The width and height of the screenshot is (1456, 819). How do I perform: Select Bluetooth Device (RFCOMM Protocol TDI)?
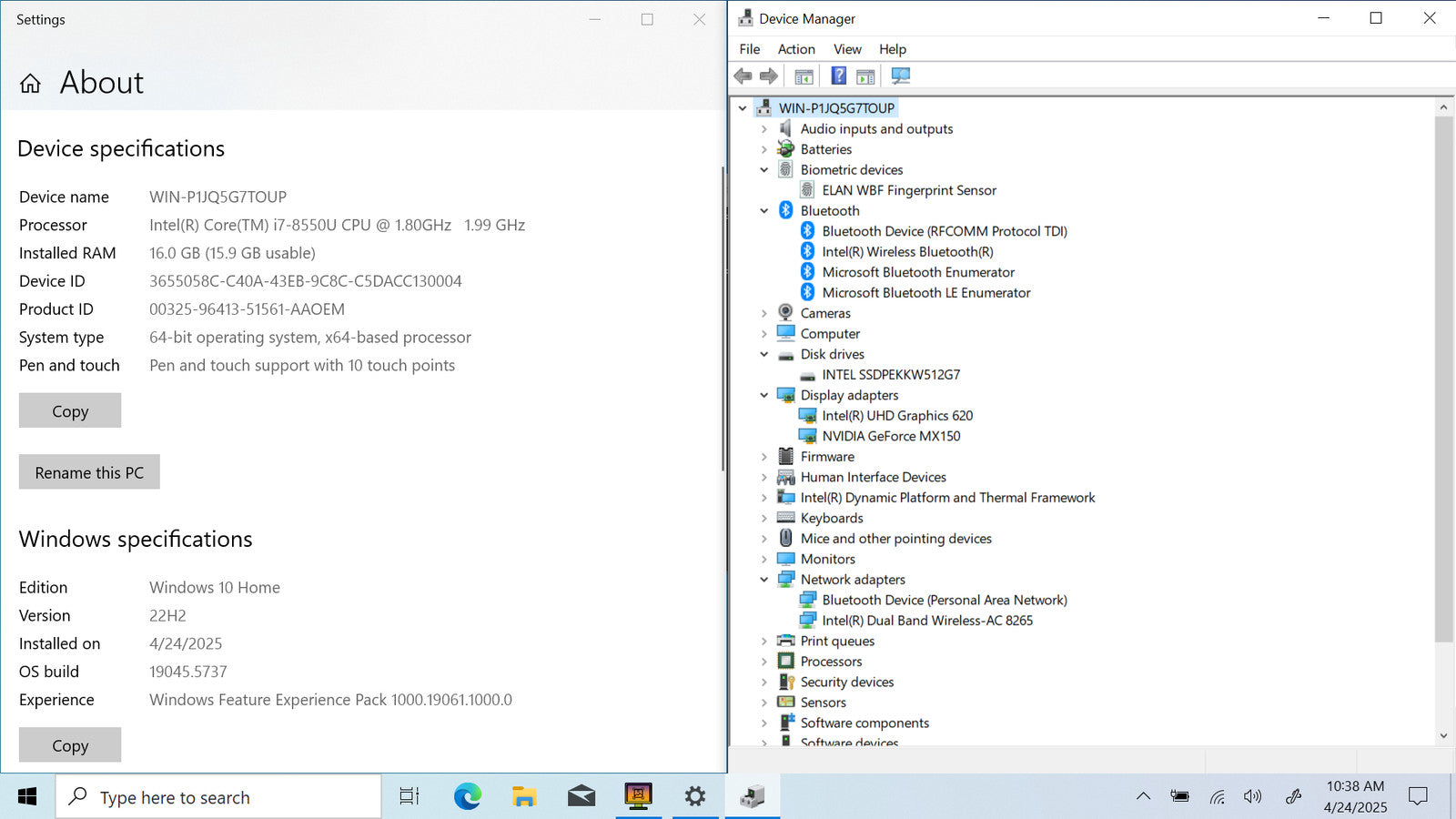[945, 231]
